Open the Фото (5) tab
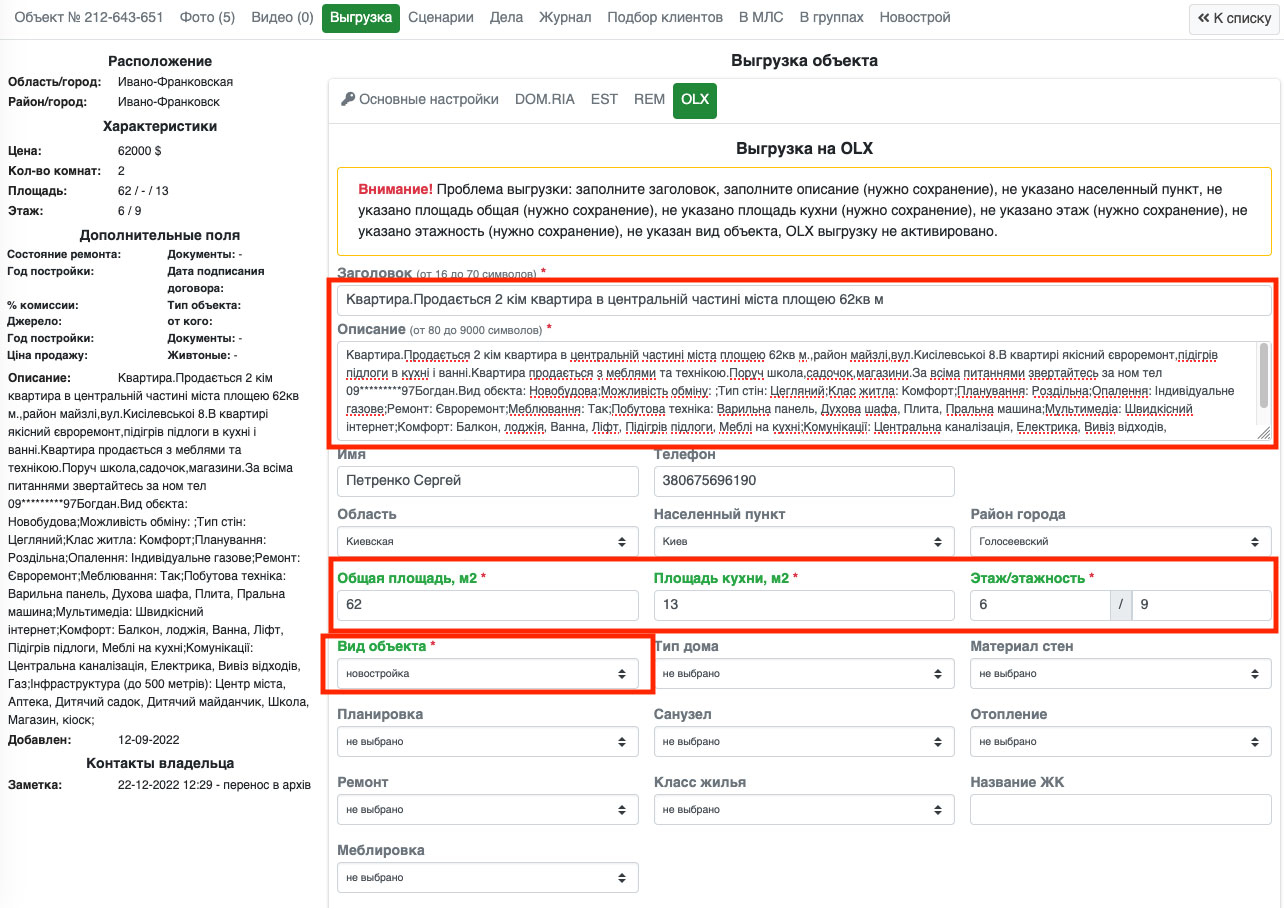 [x=207, y=18]
